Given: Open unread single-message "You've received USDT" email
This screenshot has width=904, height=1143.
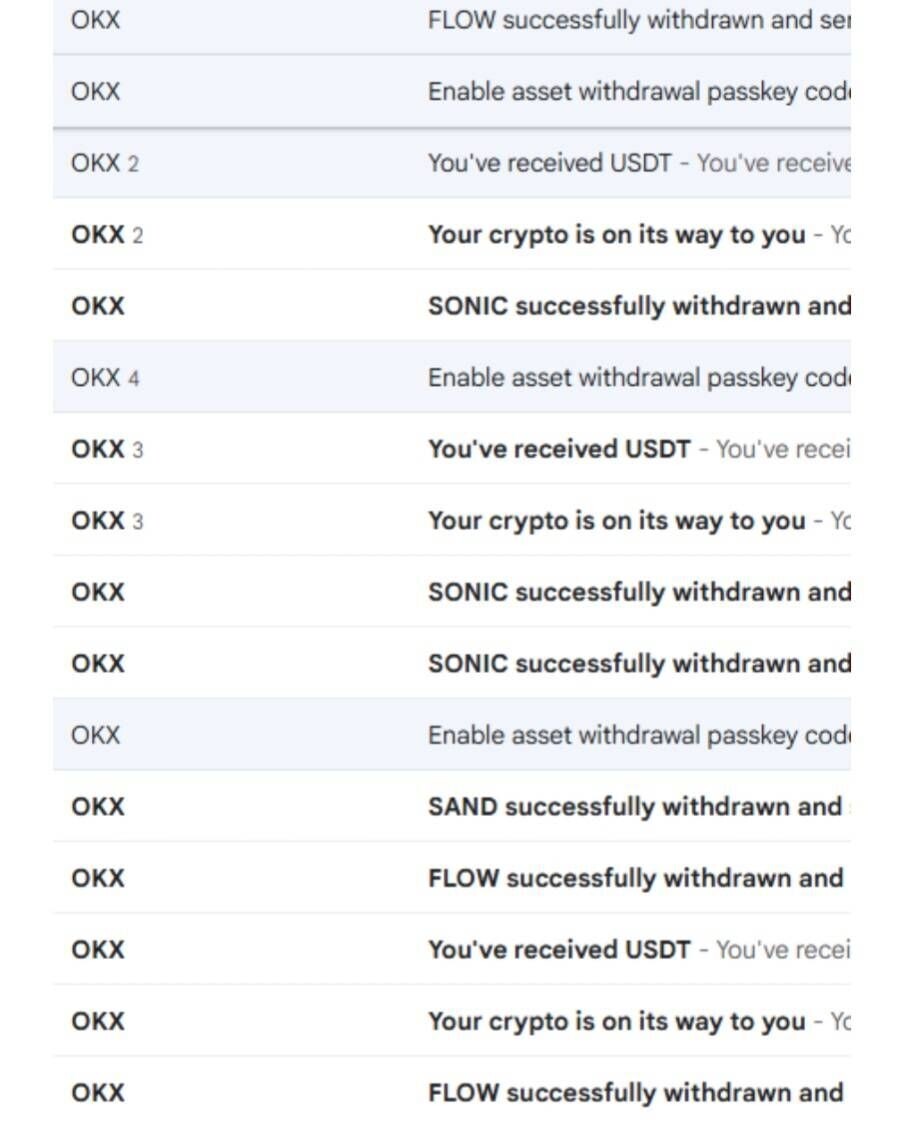Looking at the screenshot, I should 559,950.
